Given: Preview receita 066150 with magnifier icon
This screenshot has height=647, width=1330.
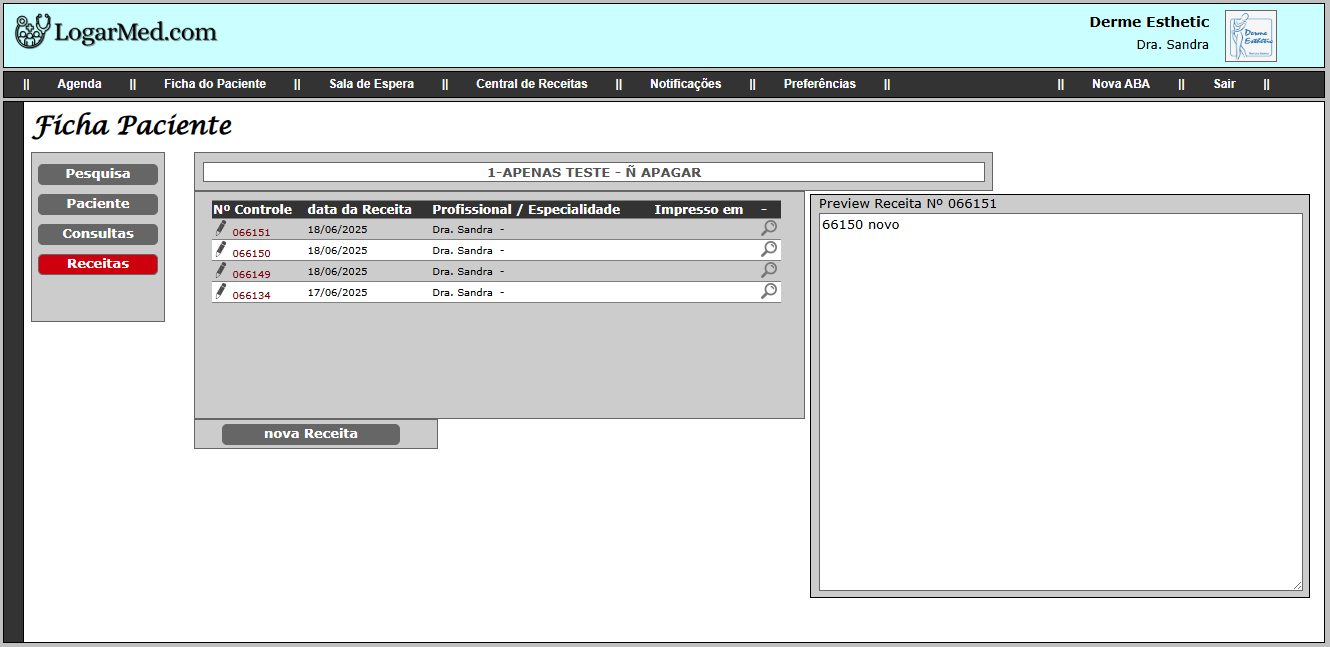Looking at the screenshot, I should (769, 249).
